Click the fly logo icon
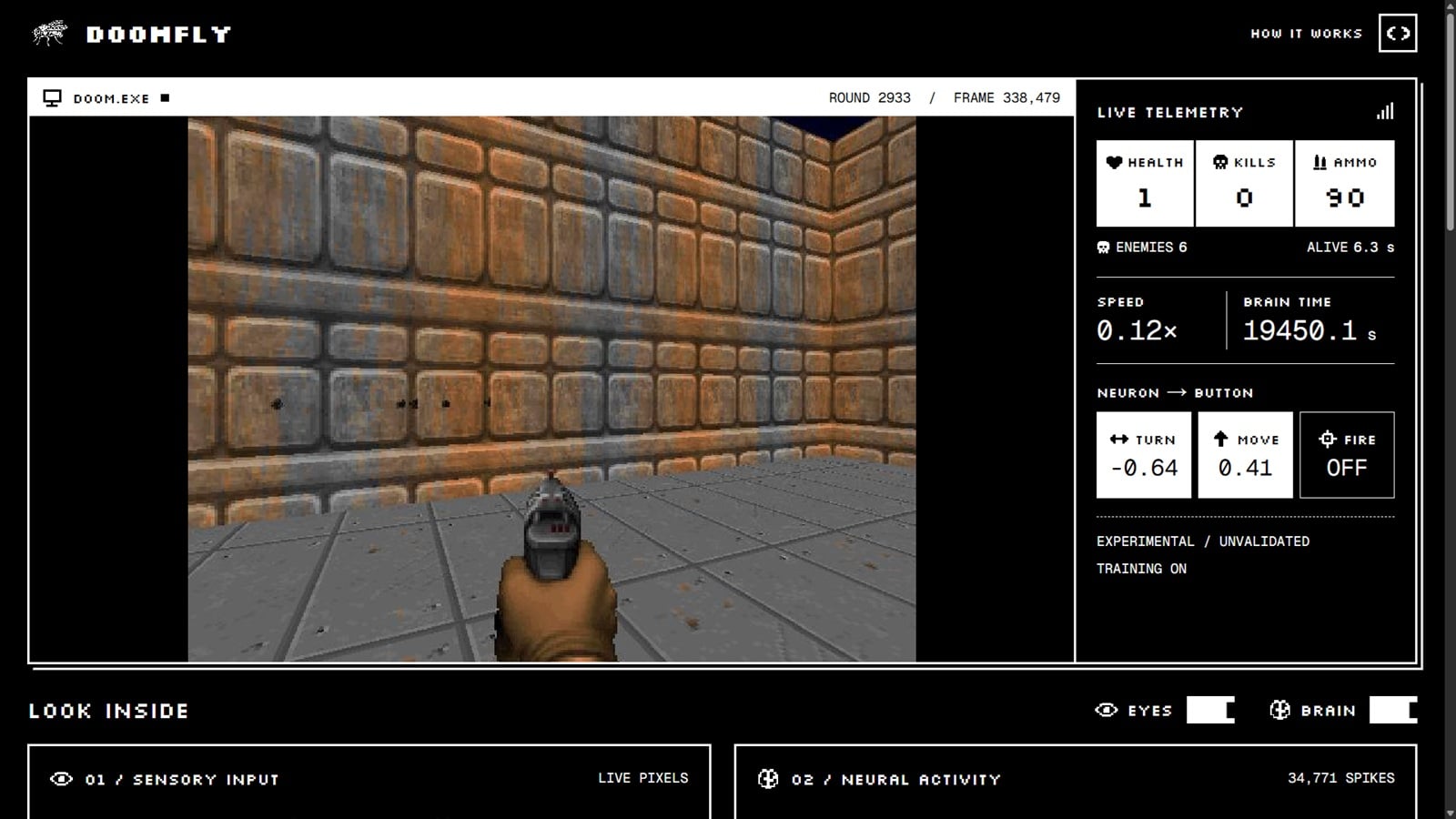Viewport: 1456px width, 819px height. point(50,34)
